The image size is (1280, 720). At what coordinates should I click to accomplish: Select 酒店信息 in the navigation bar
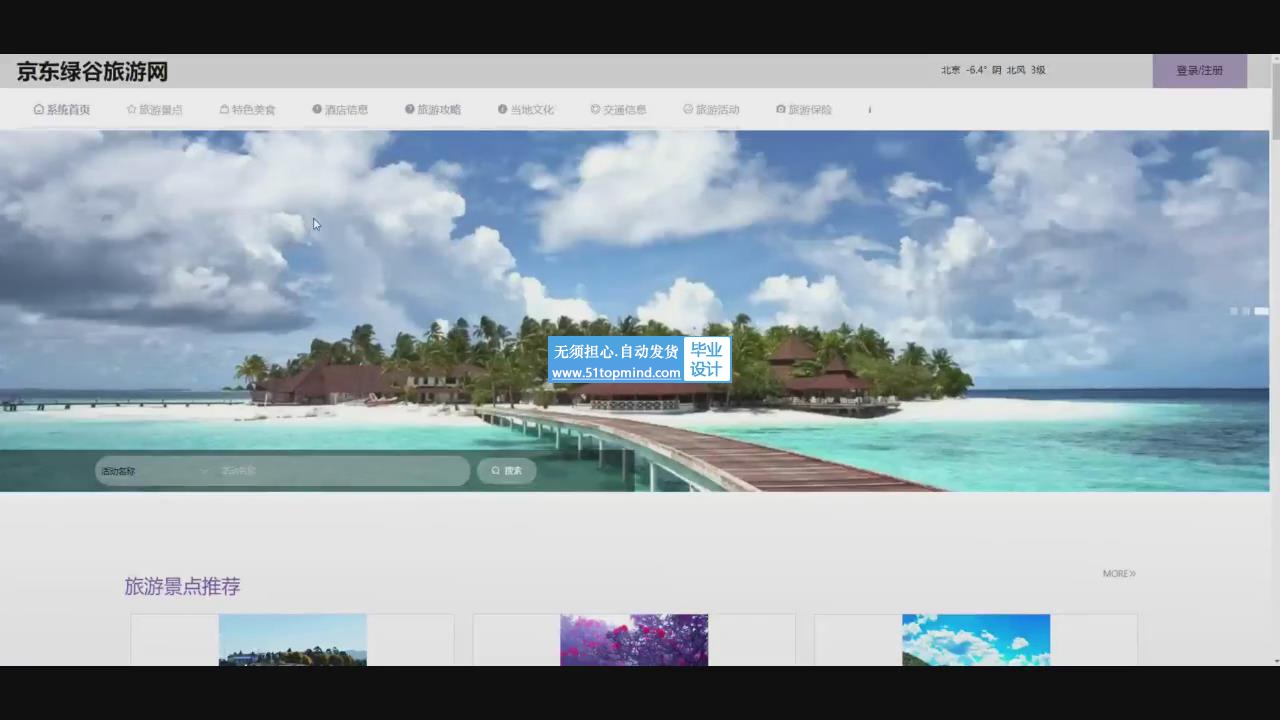click(x=340, y=110)
